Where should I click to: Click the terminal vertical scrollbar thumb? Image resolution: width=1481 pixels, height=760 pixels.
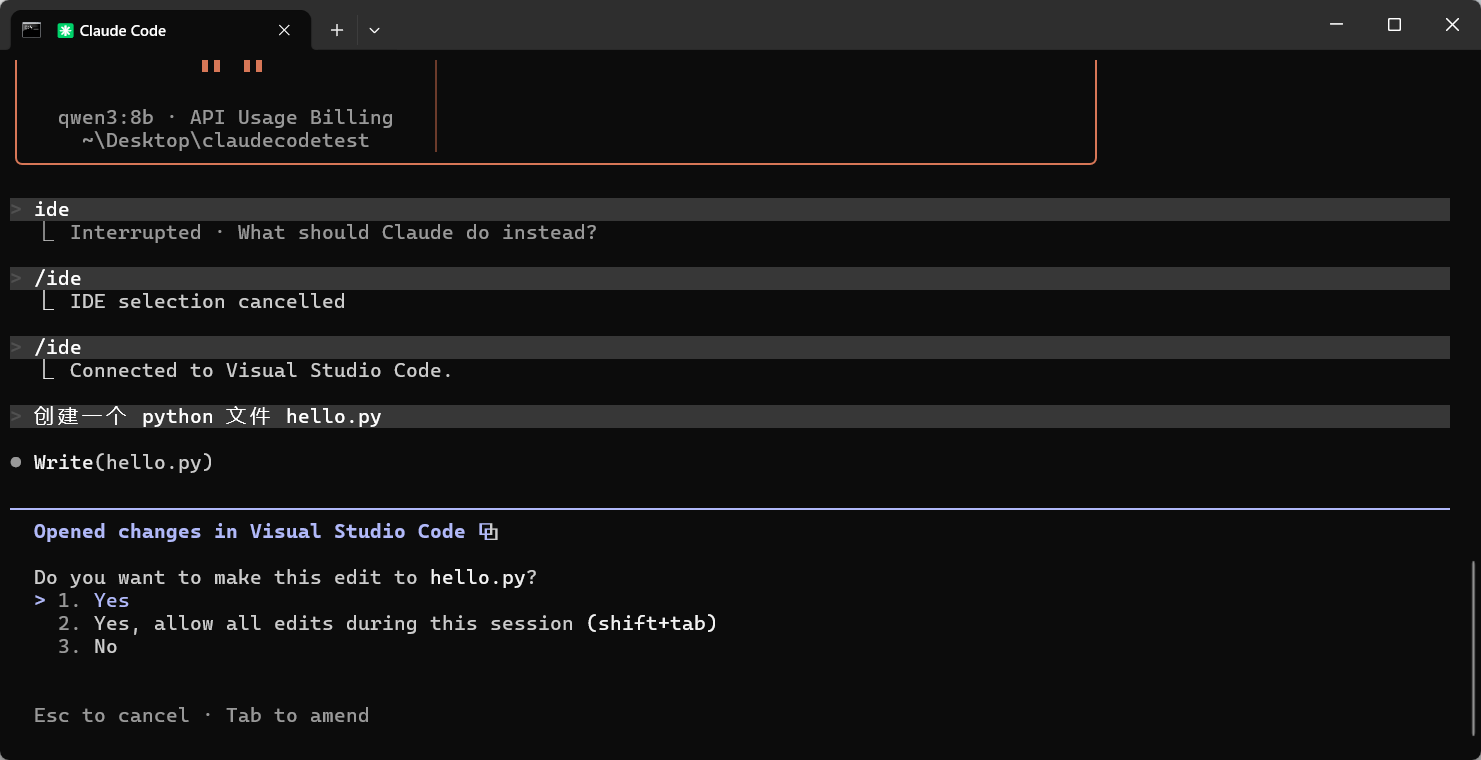point(1474,647)
